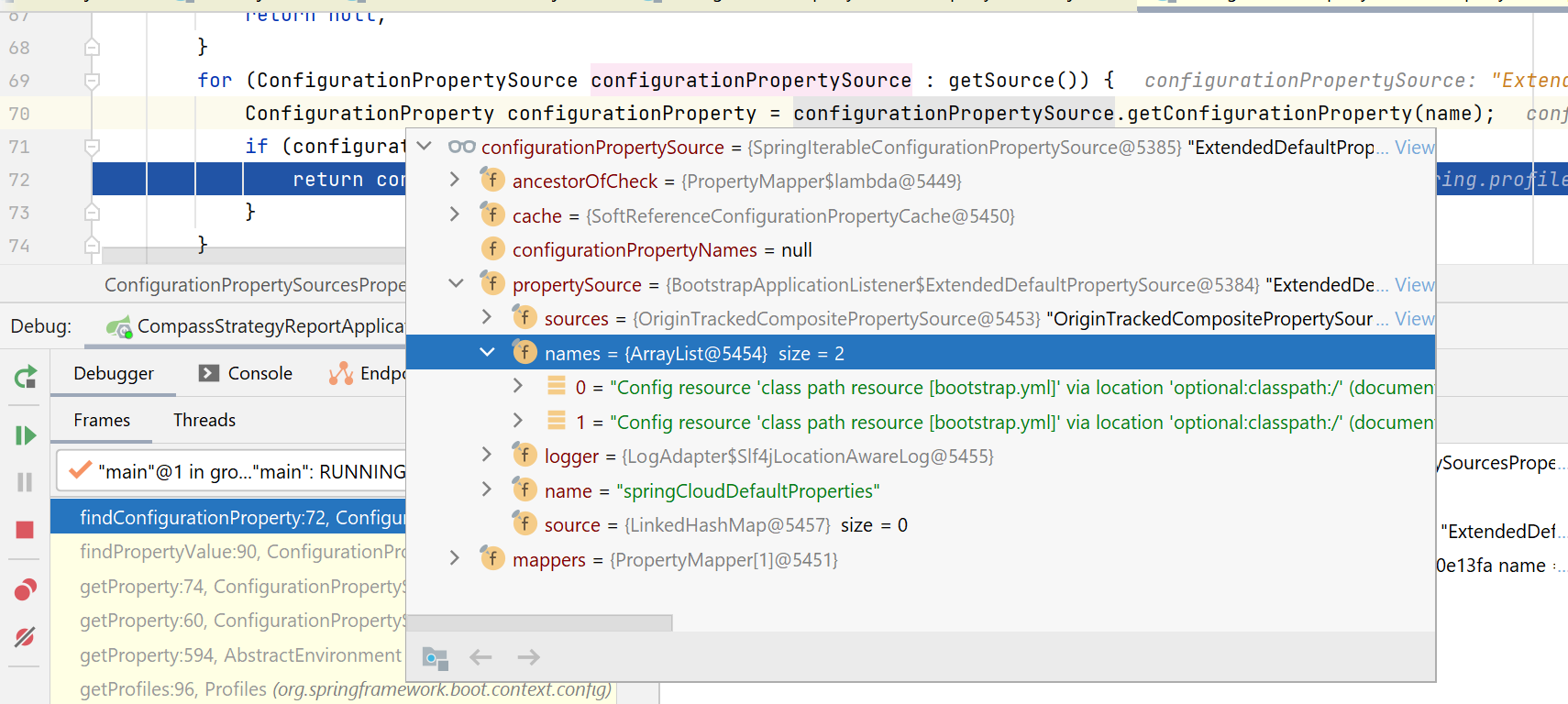Toggle the code fold marker on line 69
The image size is (1568, 704).
[92, 81]
